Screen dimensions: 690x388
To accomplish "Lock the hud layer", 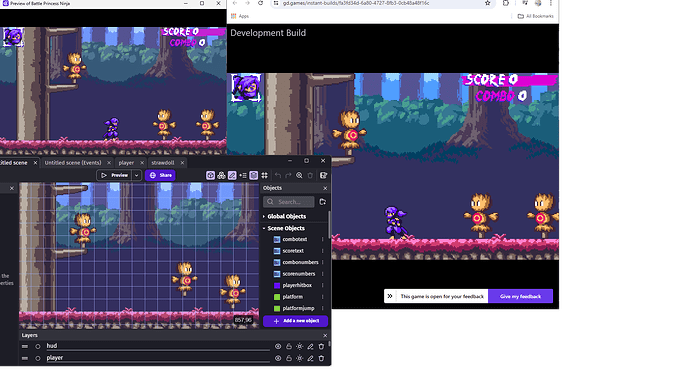I will coord(289,346).
